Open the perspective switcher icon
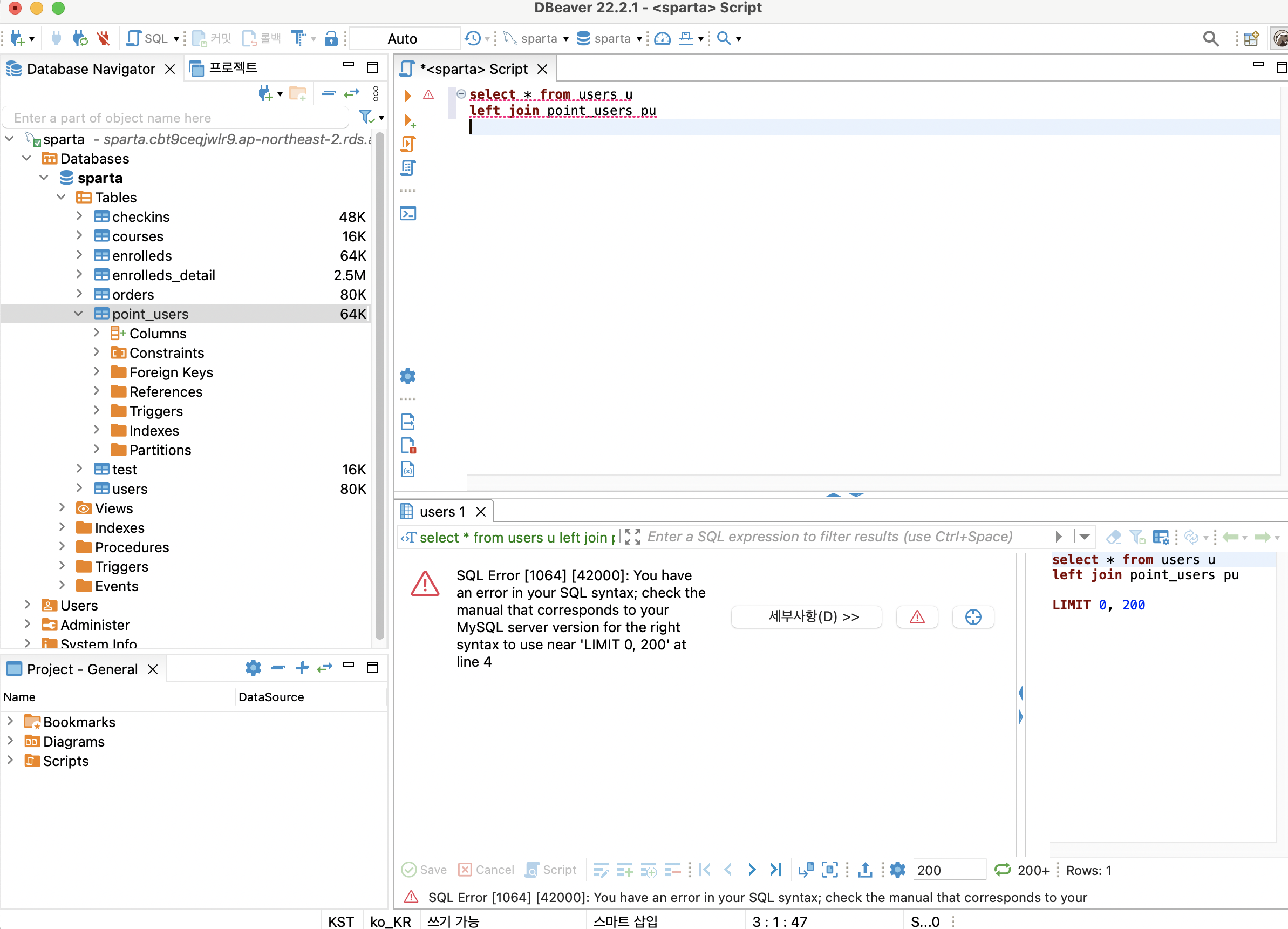The height and width of the screenshot is (929, 1288). (1251, 39)
